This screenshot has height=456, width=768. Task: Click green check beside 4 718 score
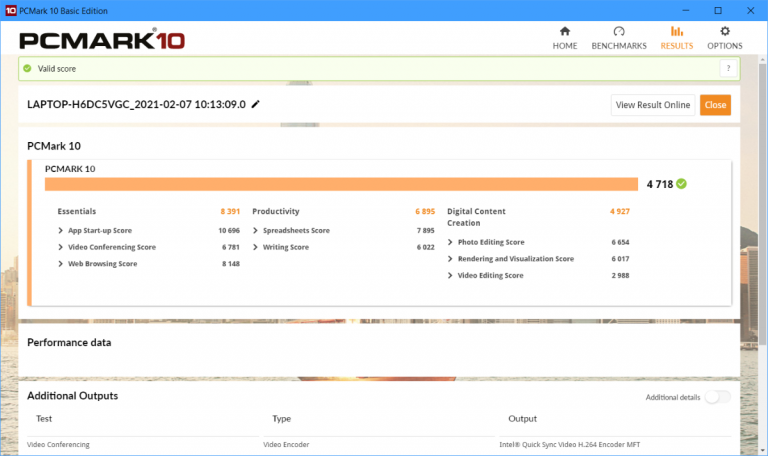[682, 184]
